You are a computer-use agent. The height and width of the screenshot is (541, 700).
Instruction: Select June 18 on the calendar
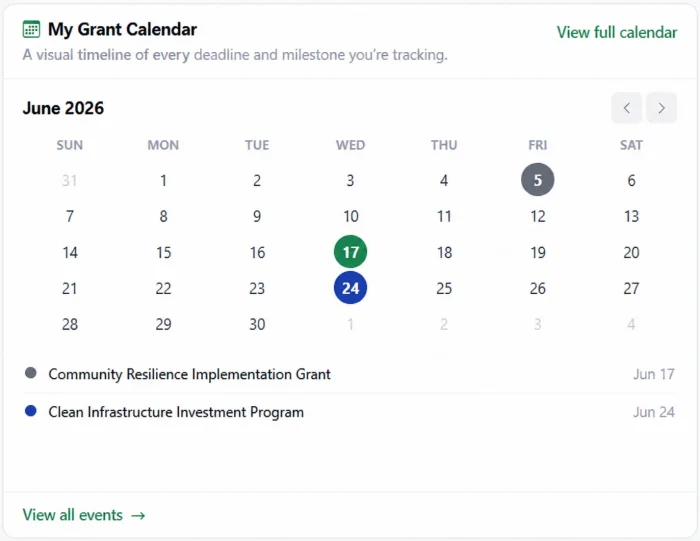[444, 252]
